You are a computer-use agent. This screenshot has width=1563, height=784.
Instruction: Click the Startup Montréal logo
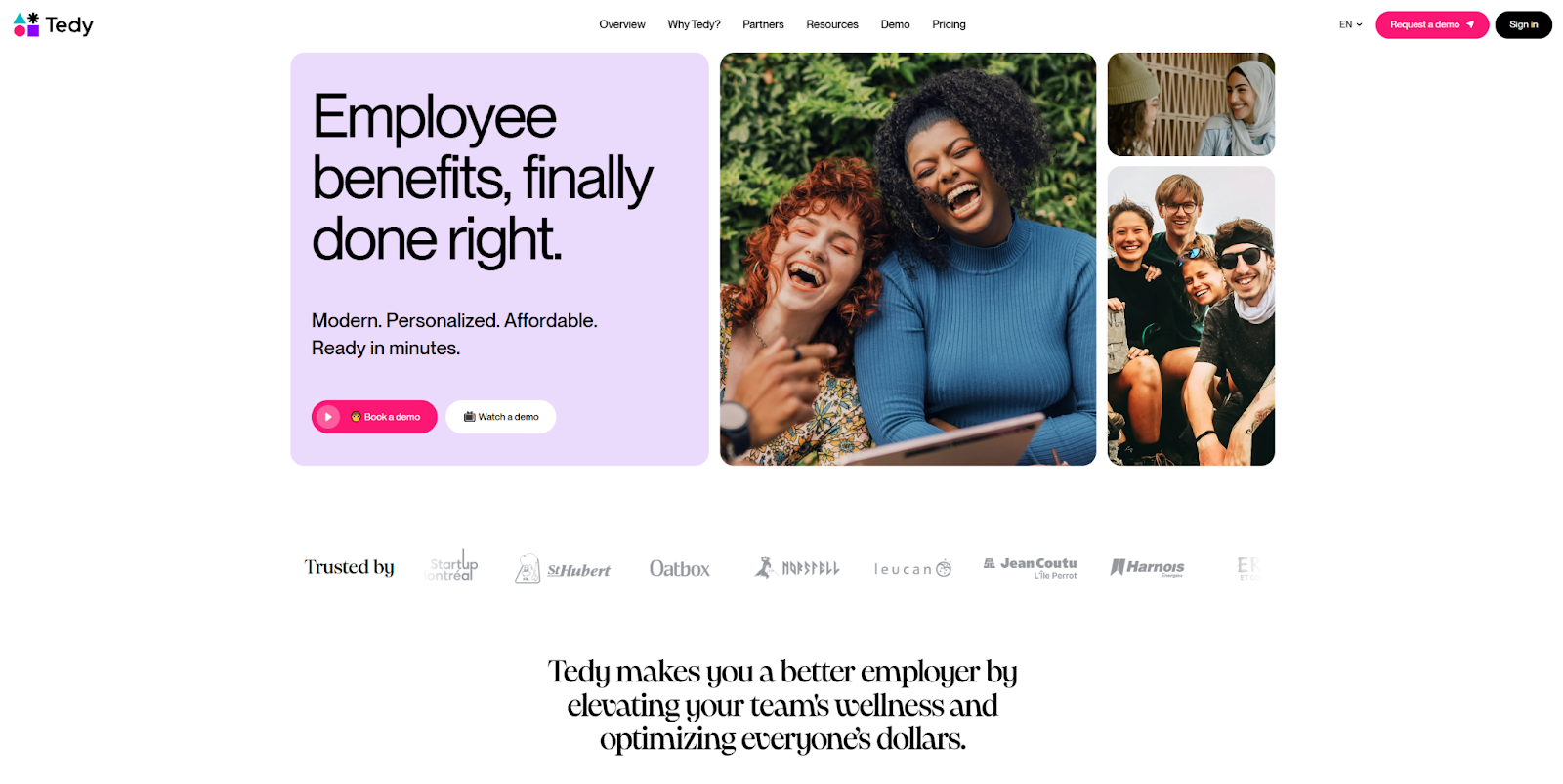(x=452, y=565)
